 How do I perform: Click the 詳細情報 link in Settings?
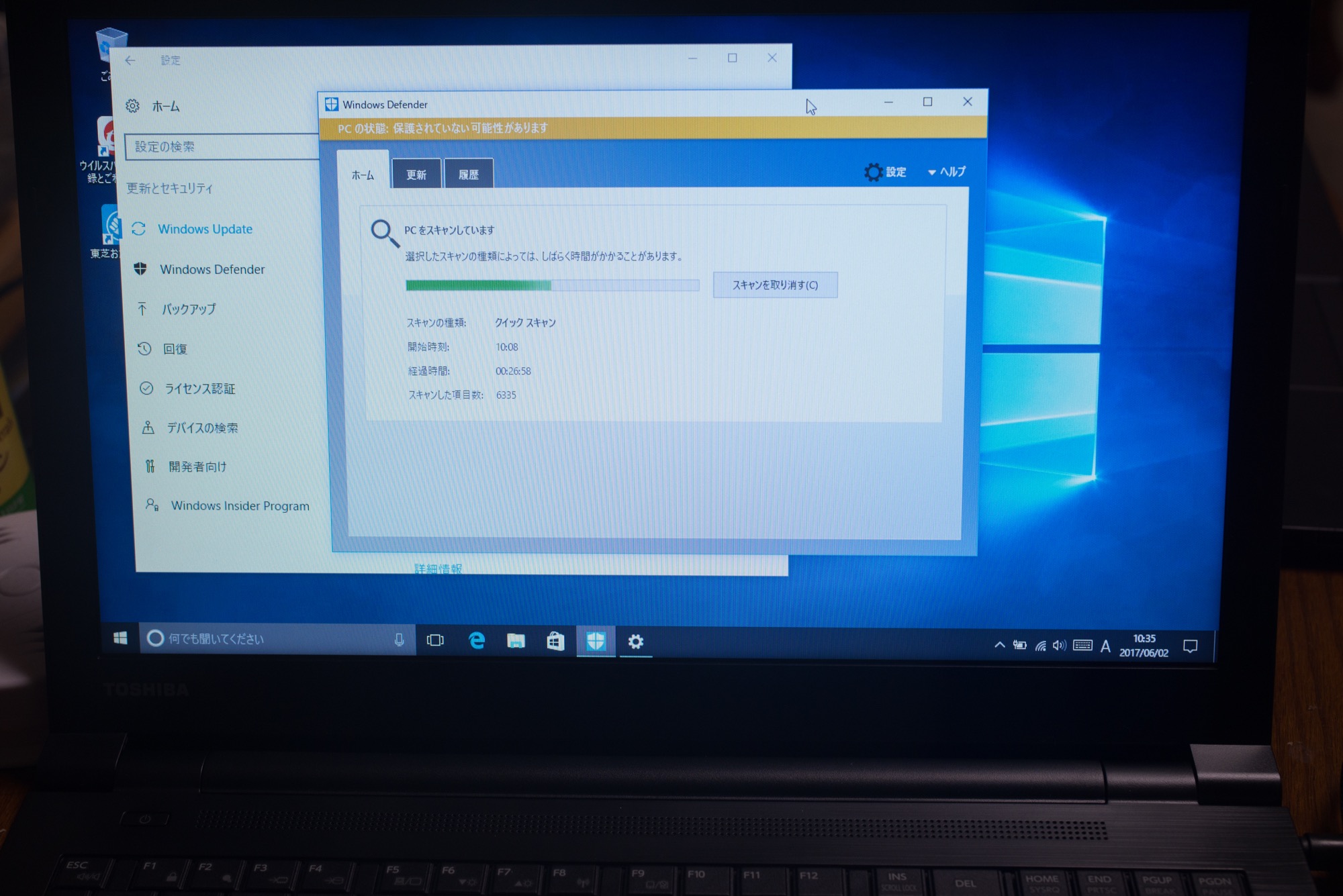coord(438,568)
